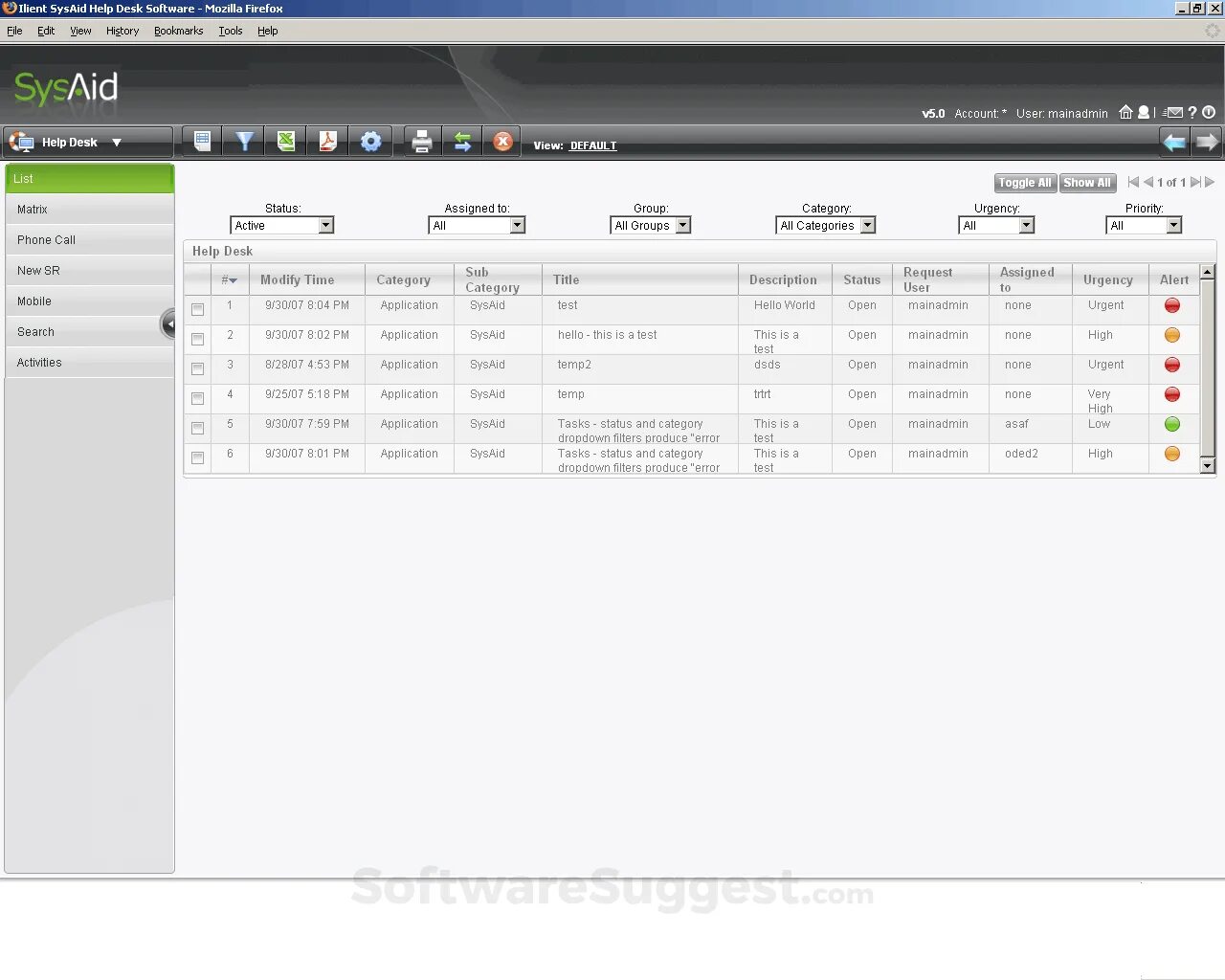This screenshot has height=980, width=1225.
Task: Click the new service request form icon
Action: click(x=202, y=142)
